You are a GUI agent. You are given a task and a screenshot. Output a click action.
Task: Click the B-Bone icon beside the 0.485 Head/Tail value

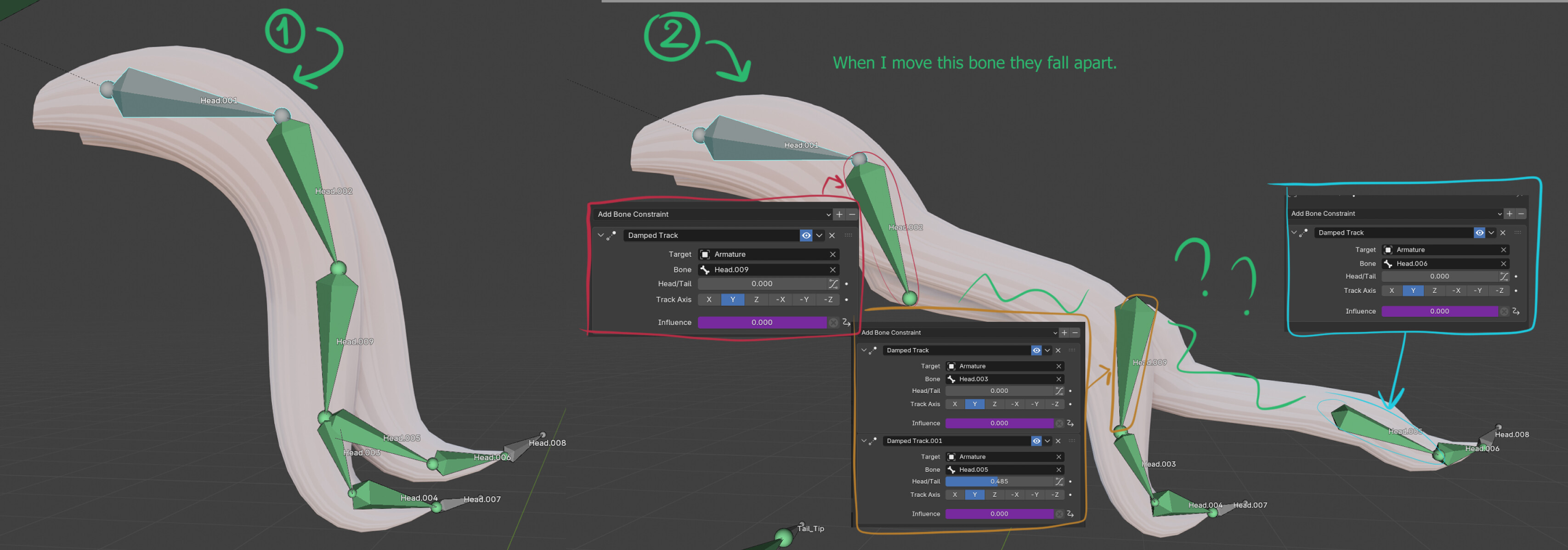pyautogui.click(x=1059, y=482)
